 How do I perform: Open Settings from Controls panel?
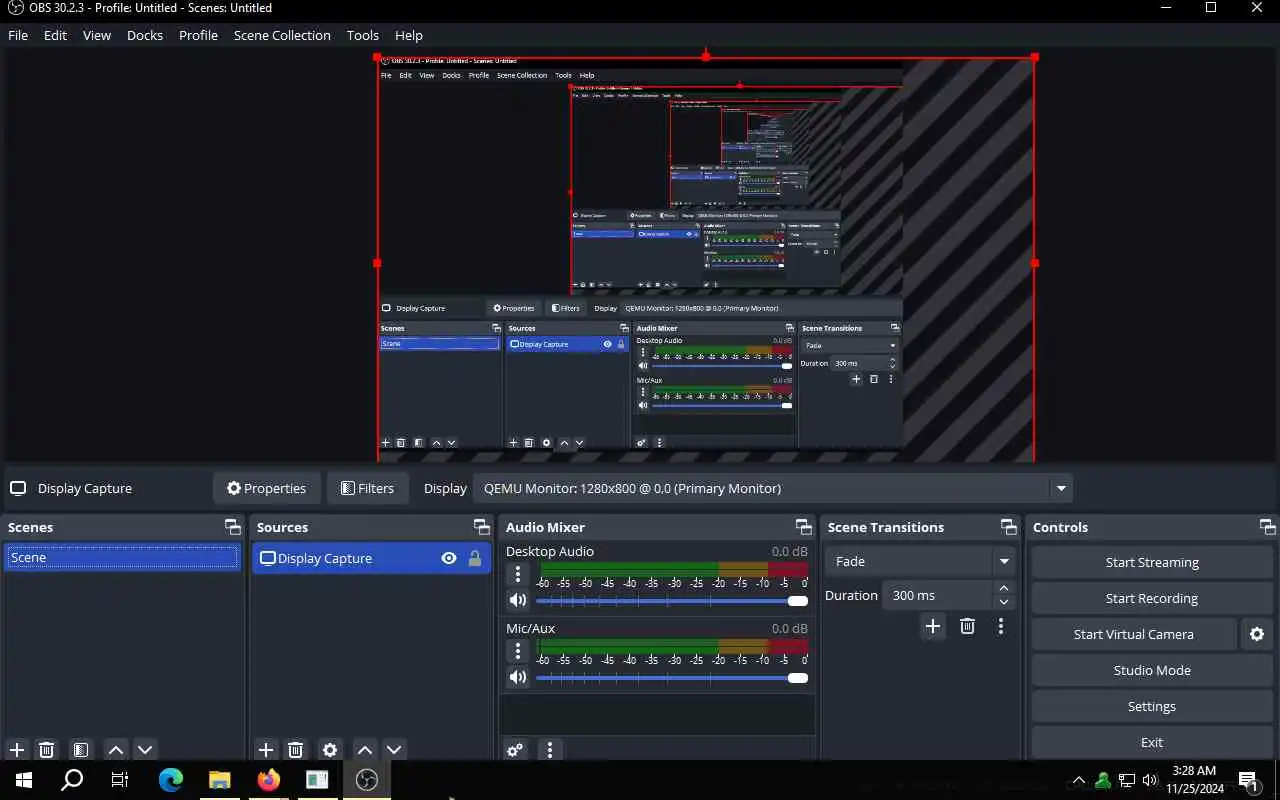point(1152,706)
